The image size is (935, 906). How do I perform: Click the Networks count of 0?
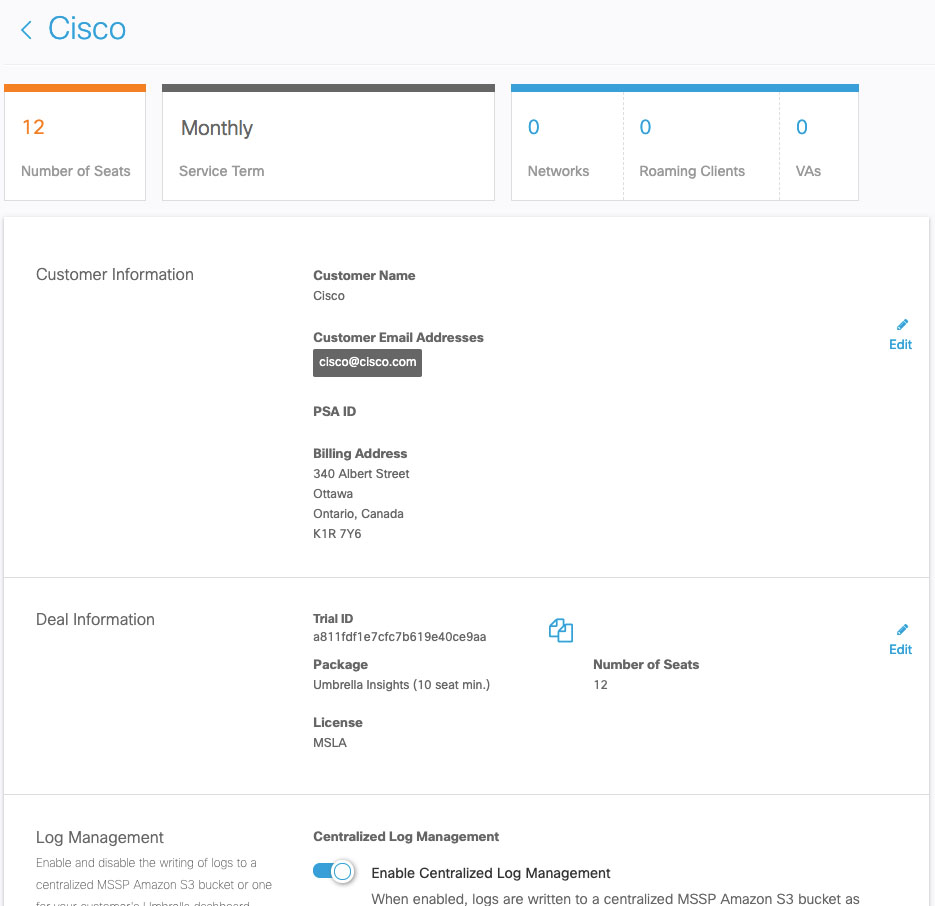(x=534, y=127)
